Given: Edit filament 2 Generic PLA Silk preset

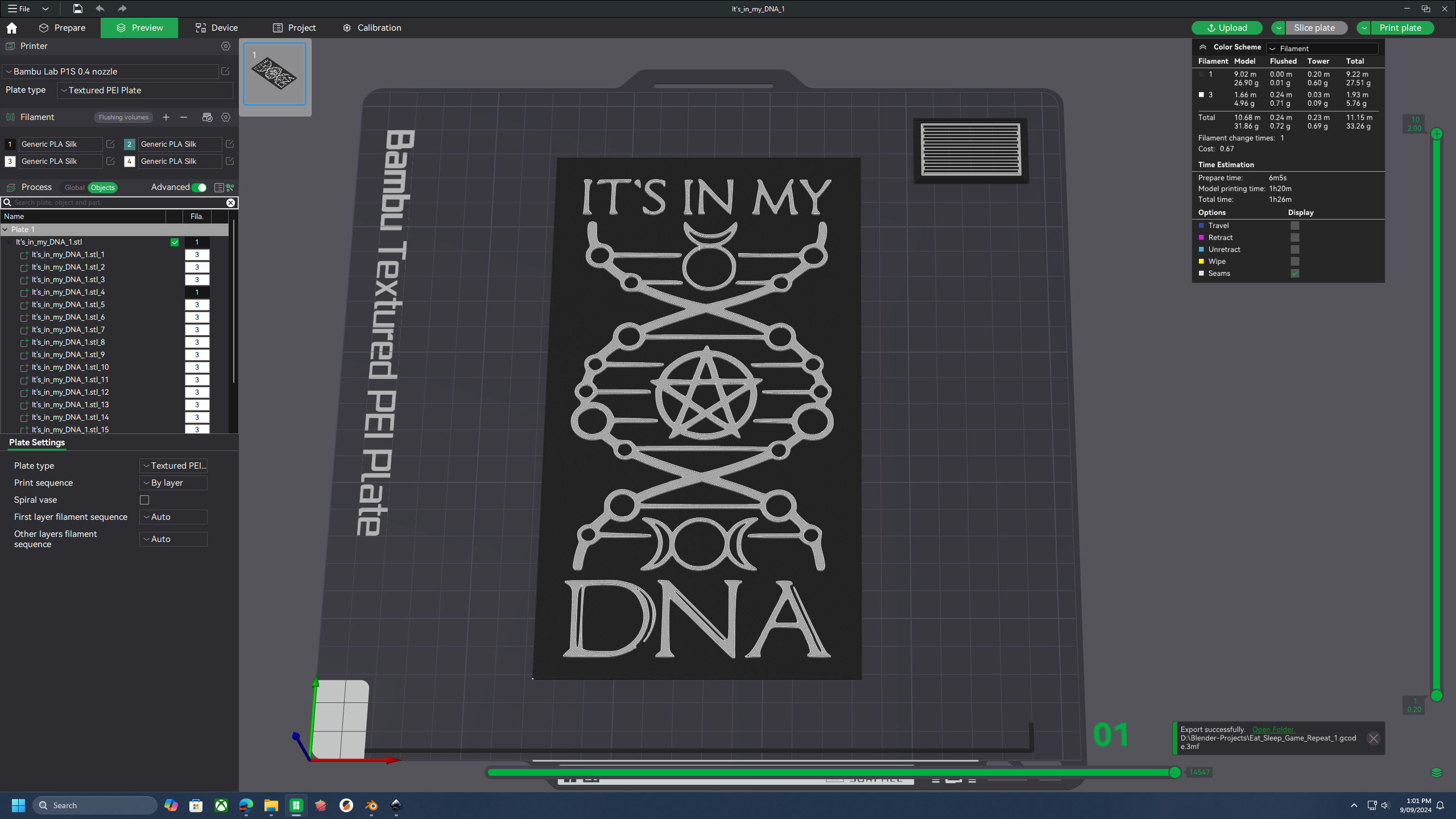Looking at the screenshot, I should click(x=230, y=144).
